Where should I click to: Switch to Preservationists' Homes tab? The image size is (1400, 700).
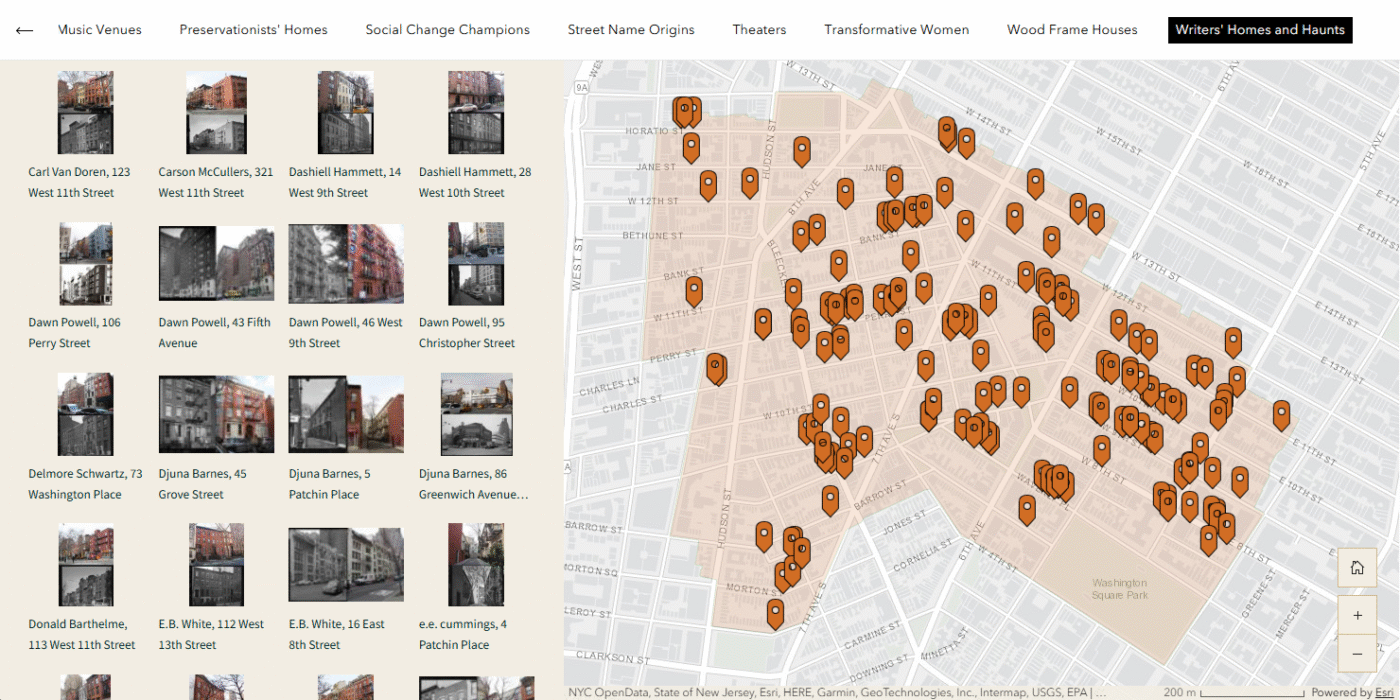coord(253,30)
